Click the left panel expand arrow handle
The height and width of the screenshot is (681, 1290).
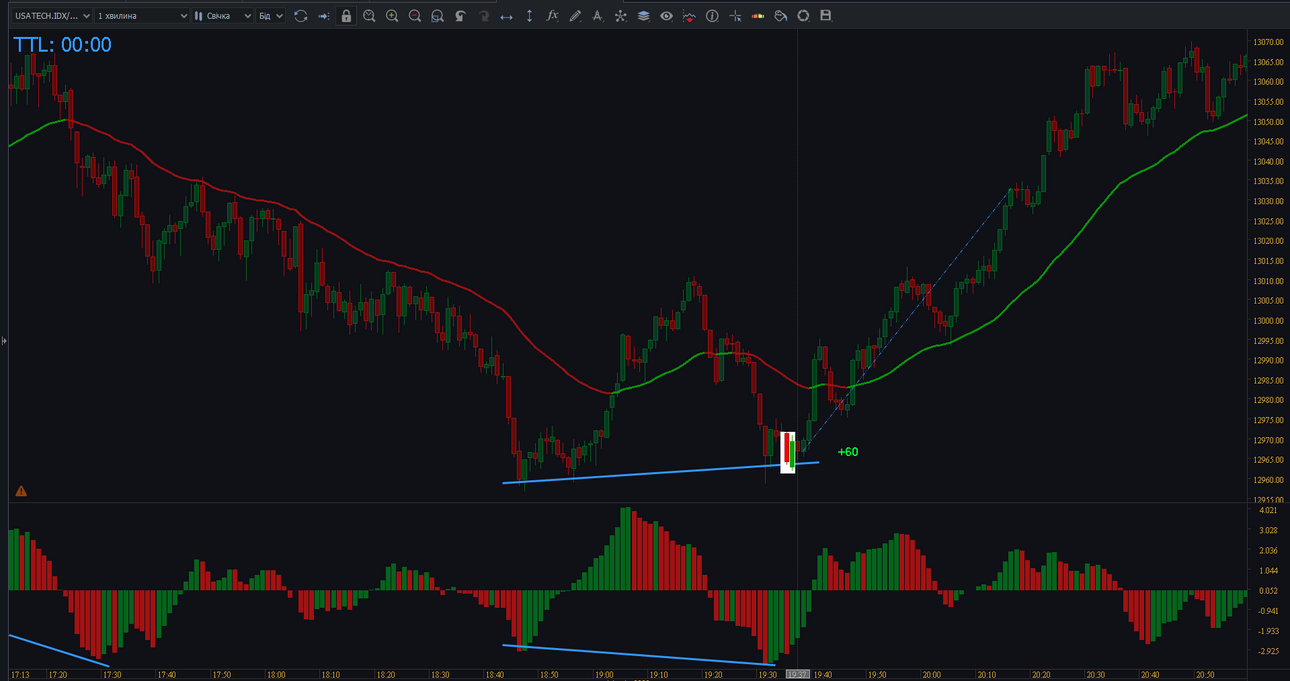4,341
